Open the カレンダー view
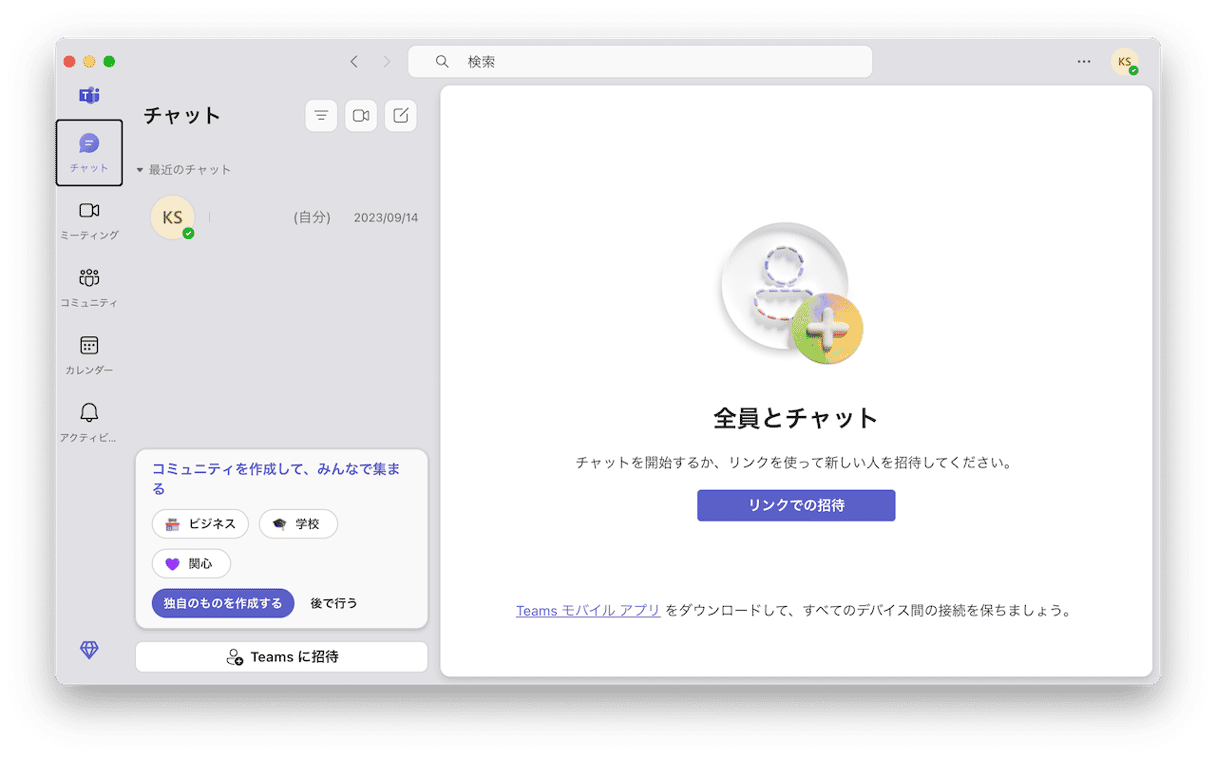The height and width of the screenshot is (758, 1216). [89, 354]
